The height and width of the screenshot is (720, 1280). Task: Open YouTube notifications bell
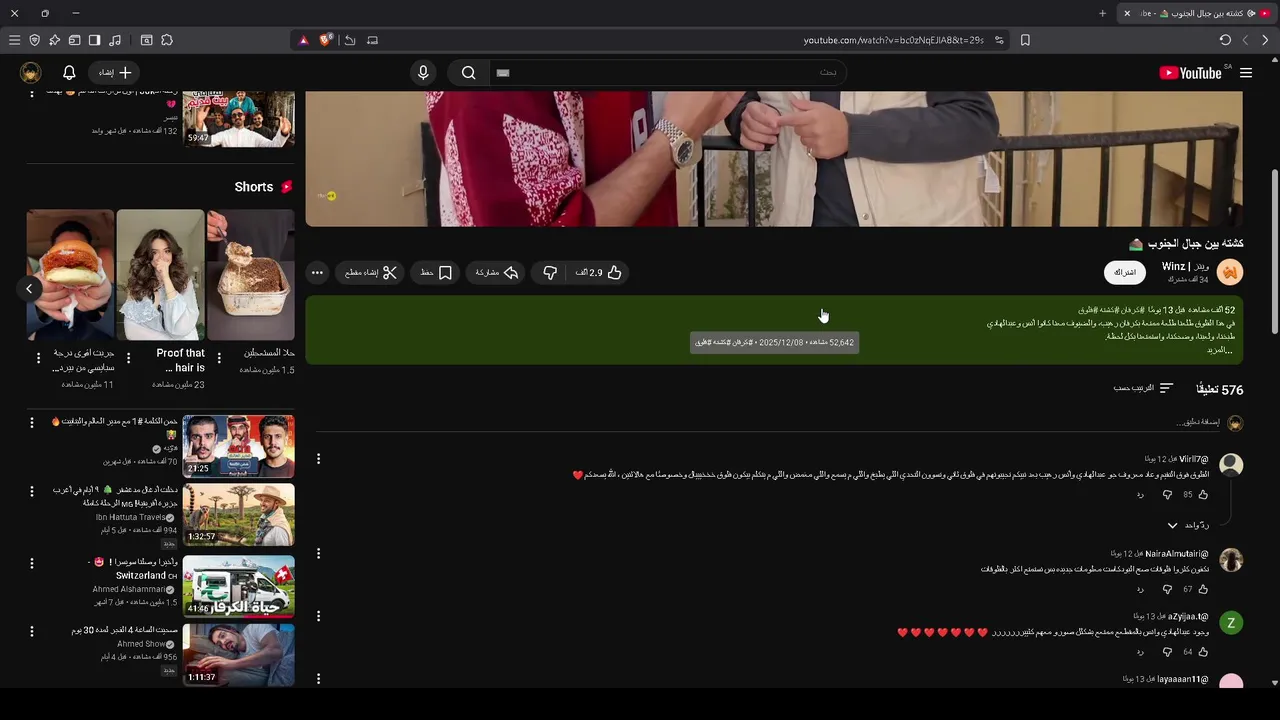[x=69, y=73]
